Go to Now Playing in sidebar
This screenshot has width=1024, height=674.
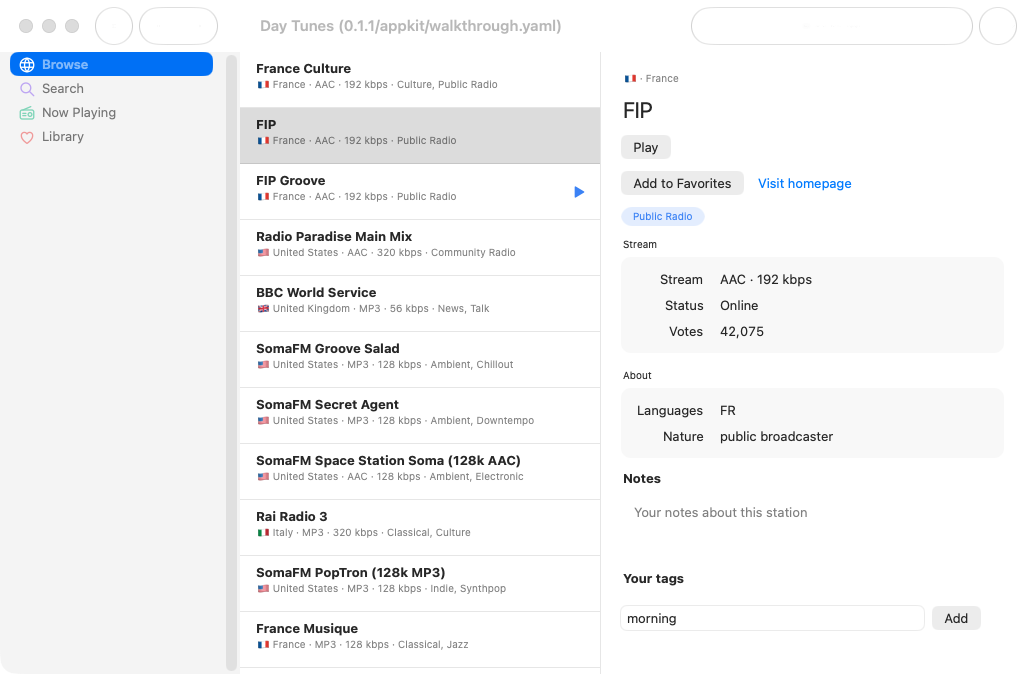[111, 112]
